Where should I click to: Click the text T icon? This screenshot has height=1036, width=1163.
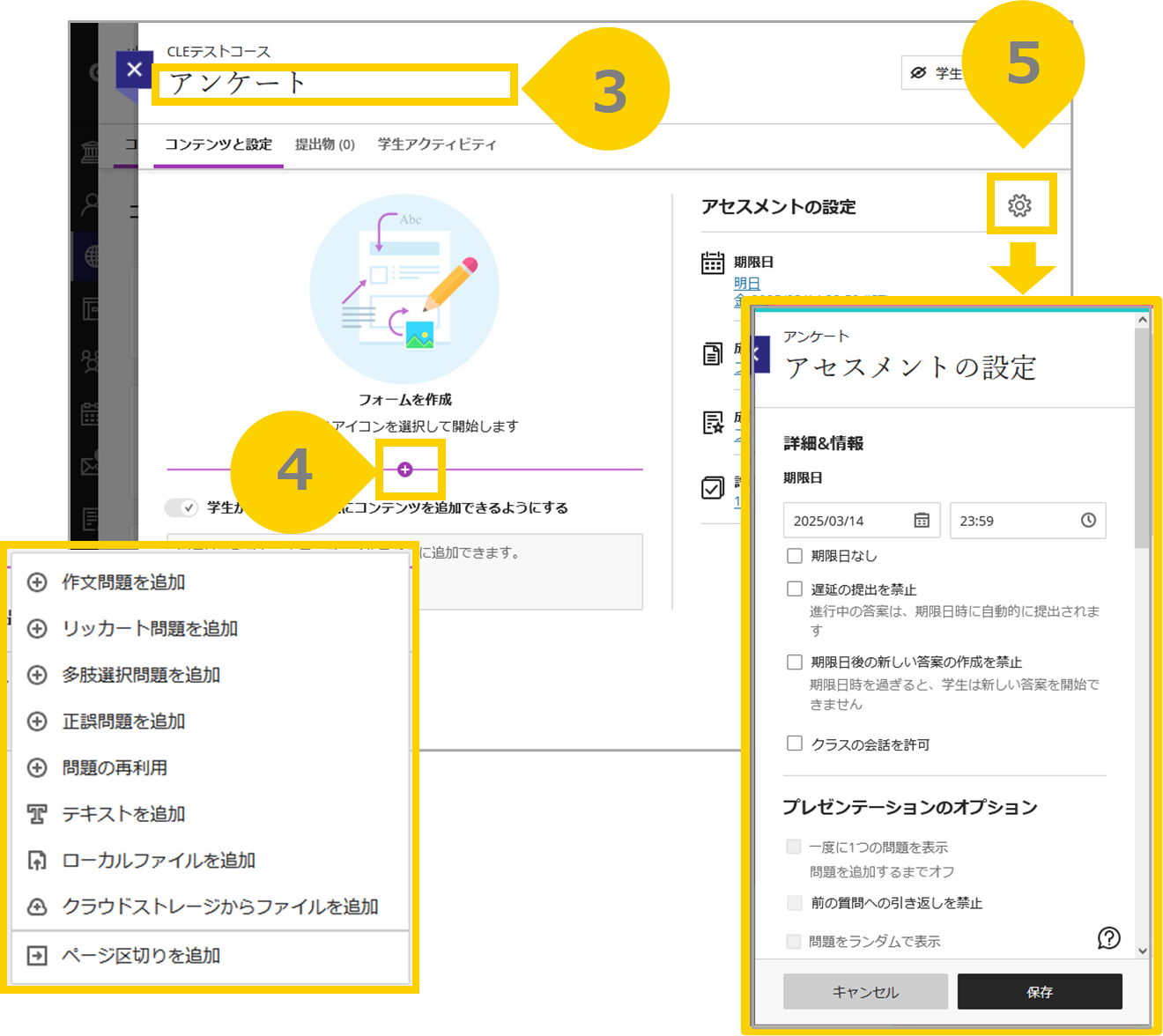coord(37,814)
